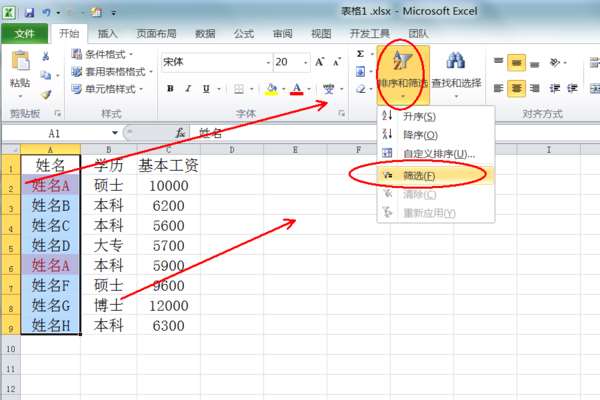Open Format as Table (套用表格格式)
600x400 pixels.
[112, 72]
